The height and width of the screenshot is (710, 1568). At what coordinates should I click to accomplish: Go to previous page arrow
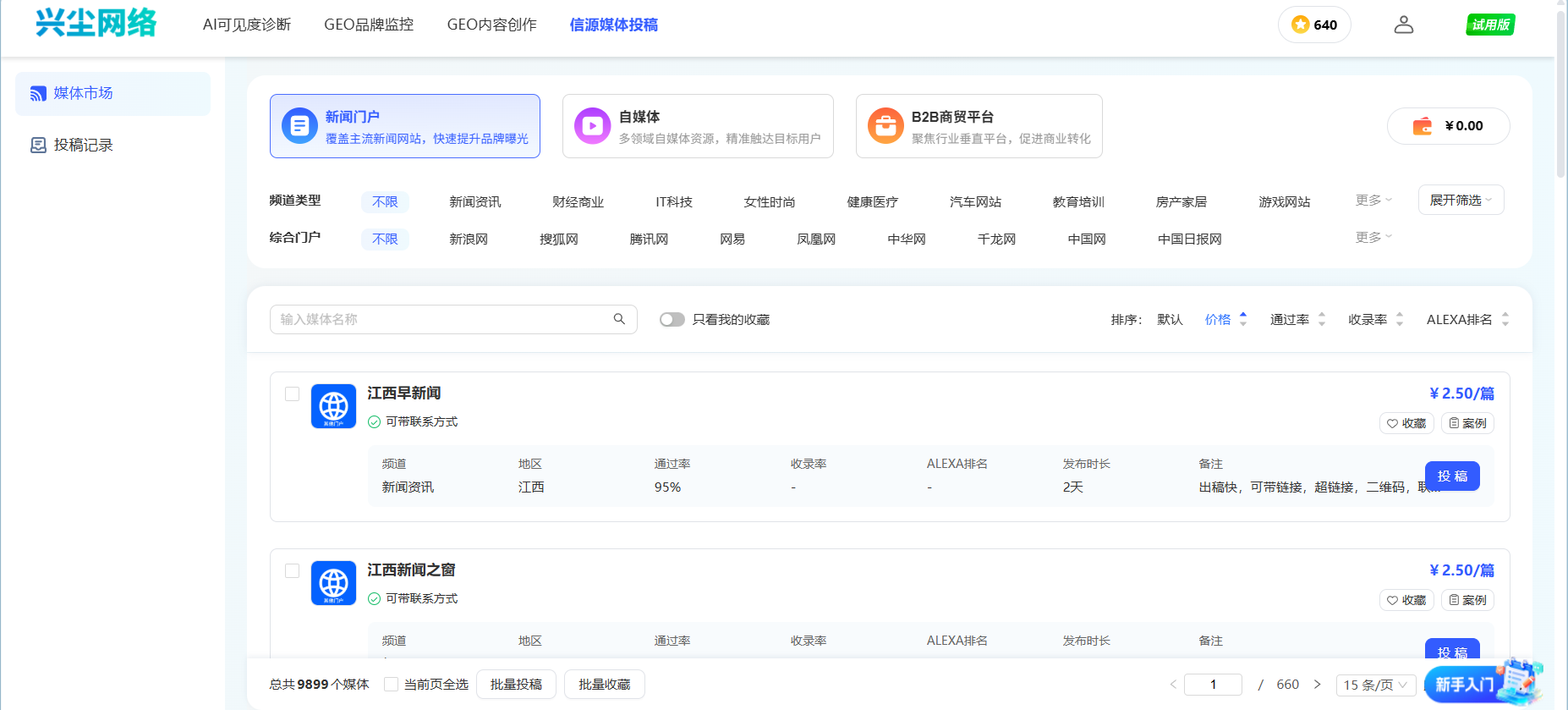(1173, 685)
